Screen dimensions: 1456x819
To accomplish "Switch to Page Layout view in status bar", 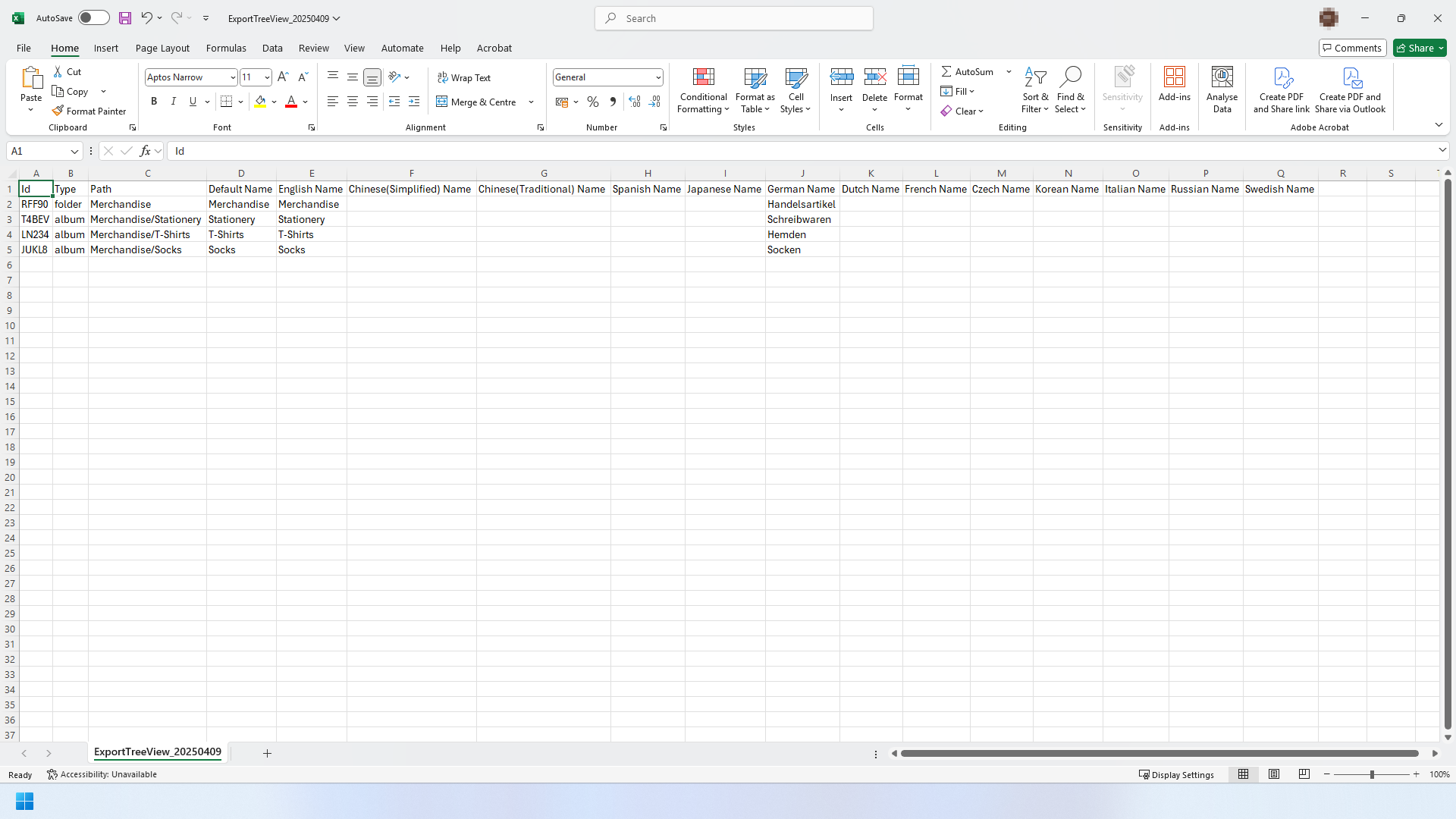I will [1274, 774].
